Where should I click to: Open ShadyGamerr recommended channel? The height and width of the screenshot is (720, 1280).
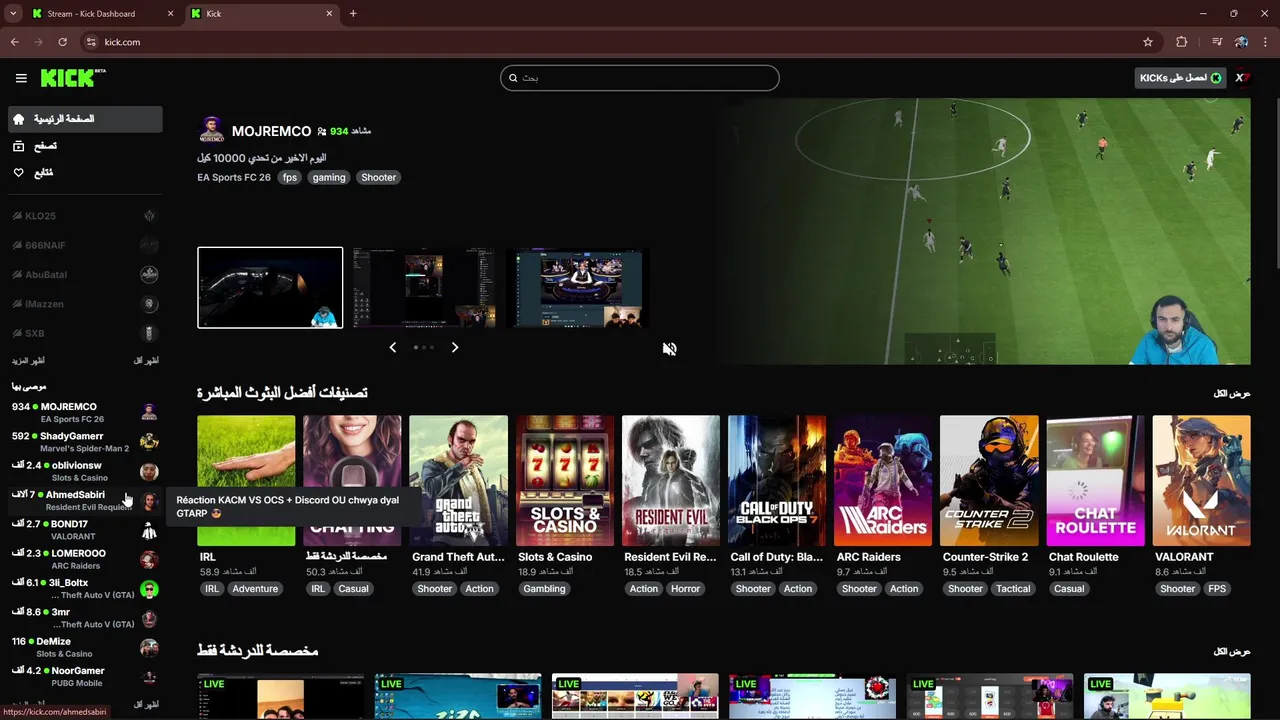(84, 442)
